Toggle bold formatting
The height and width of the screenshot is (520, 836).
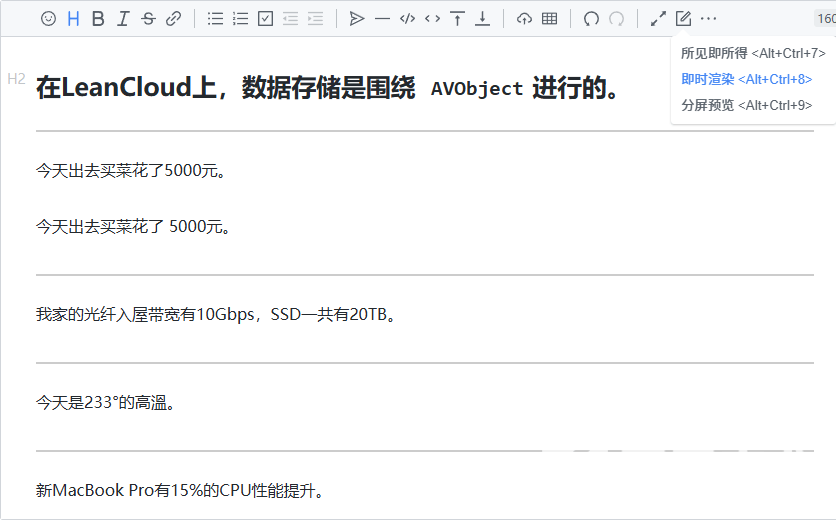pos(98,18)
